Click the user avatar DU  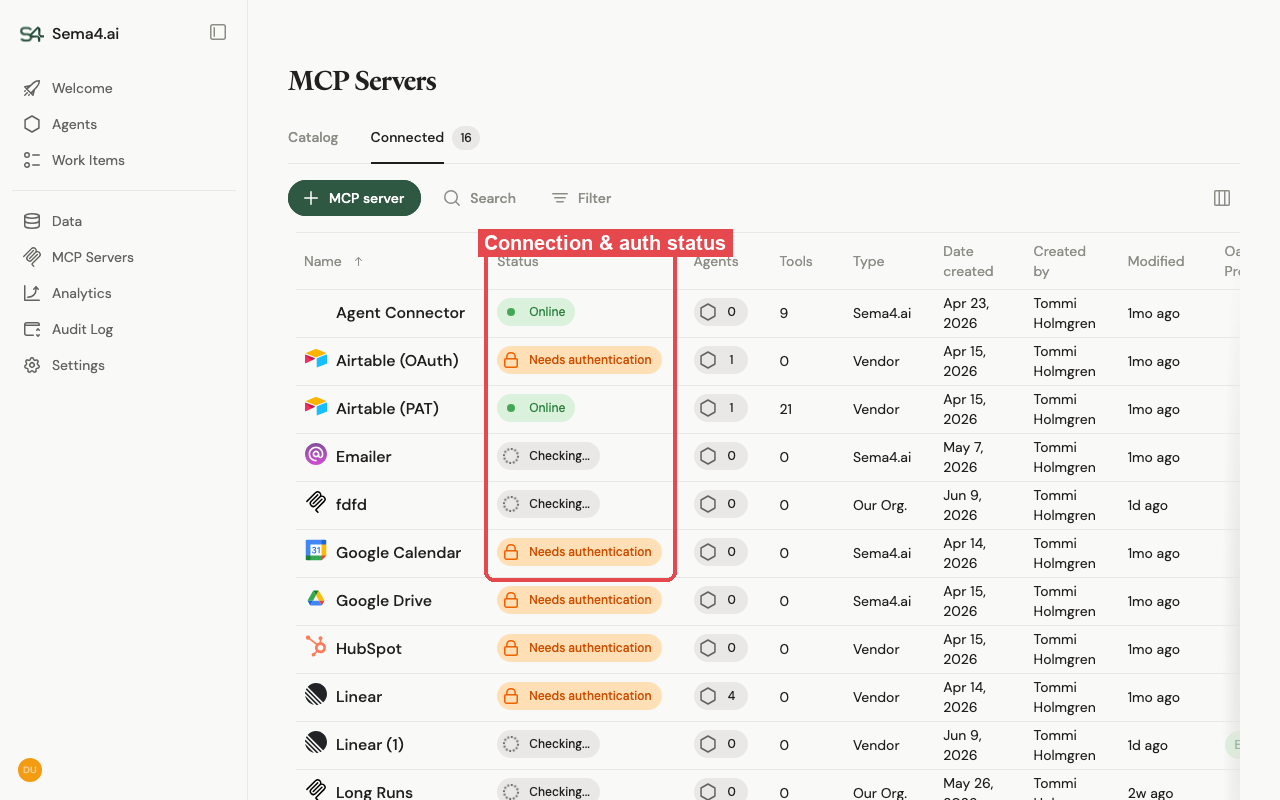coord(30,770)
